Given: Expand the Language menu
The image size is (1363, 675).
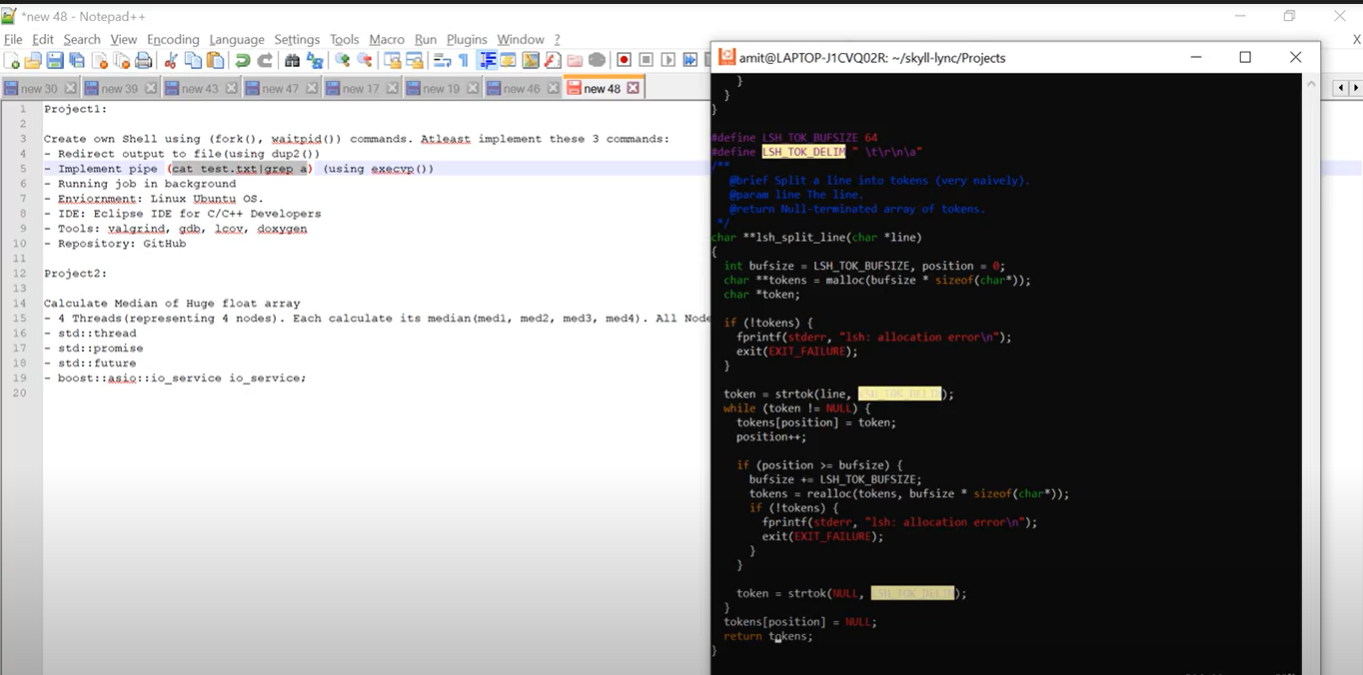Looking at the screenshot, I should [x=237, y=39].
